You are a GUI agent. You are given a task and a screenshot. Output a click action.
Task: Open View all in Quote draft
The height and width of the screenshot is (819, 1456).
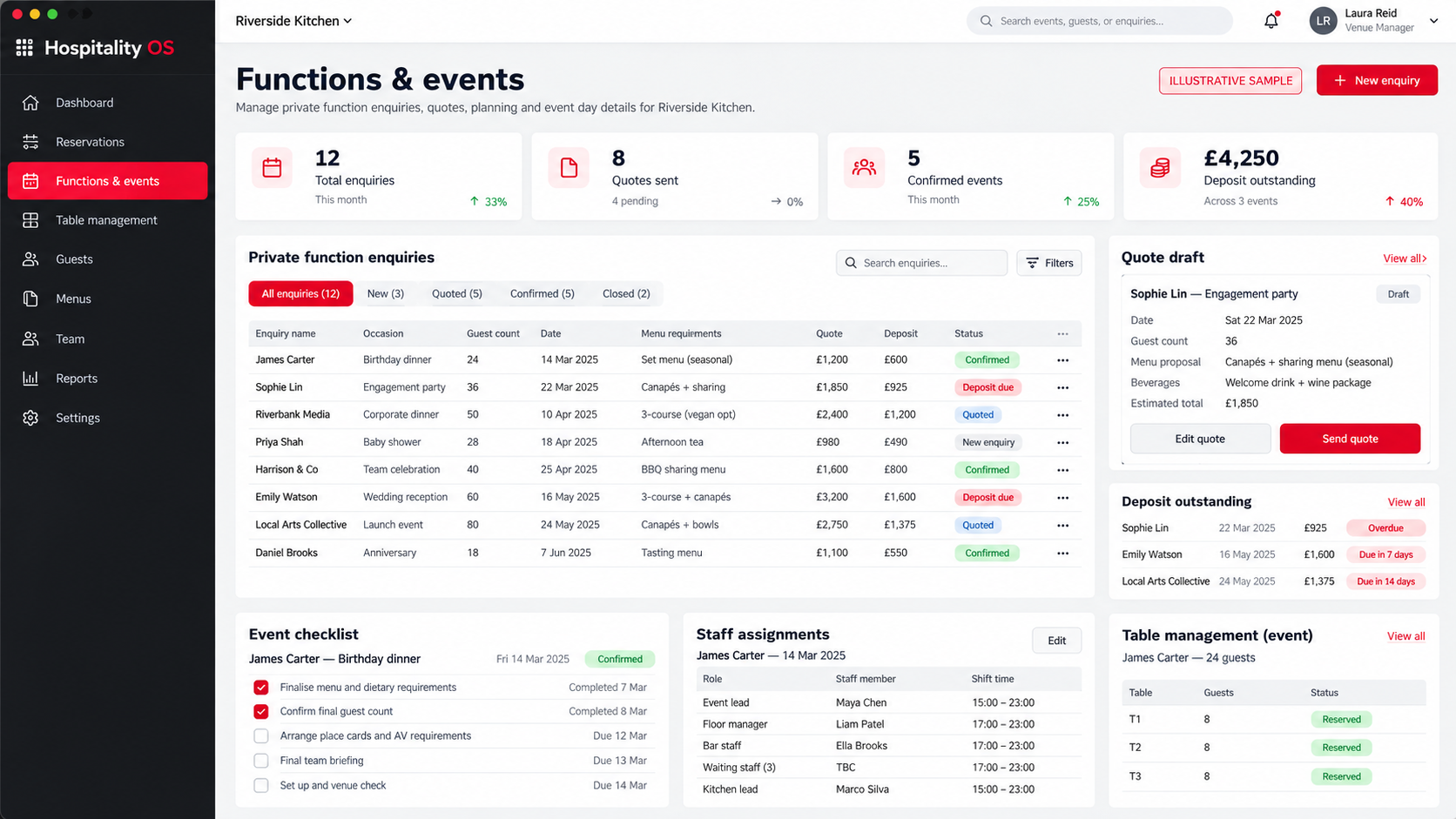pos(1405,258)
